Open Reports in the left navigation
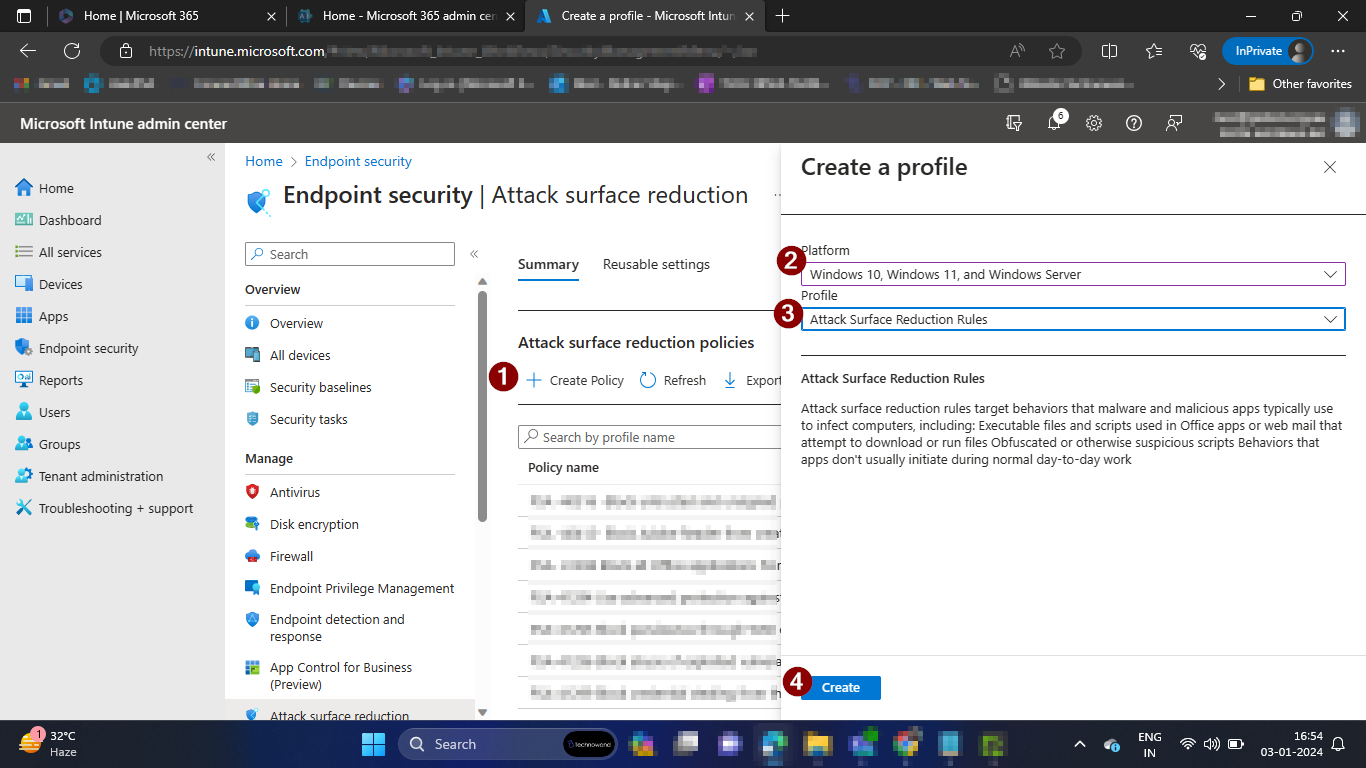The width and height of the screenshot is (1366, 768). (49, 380)
